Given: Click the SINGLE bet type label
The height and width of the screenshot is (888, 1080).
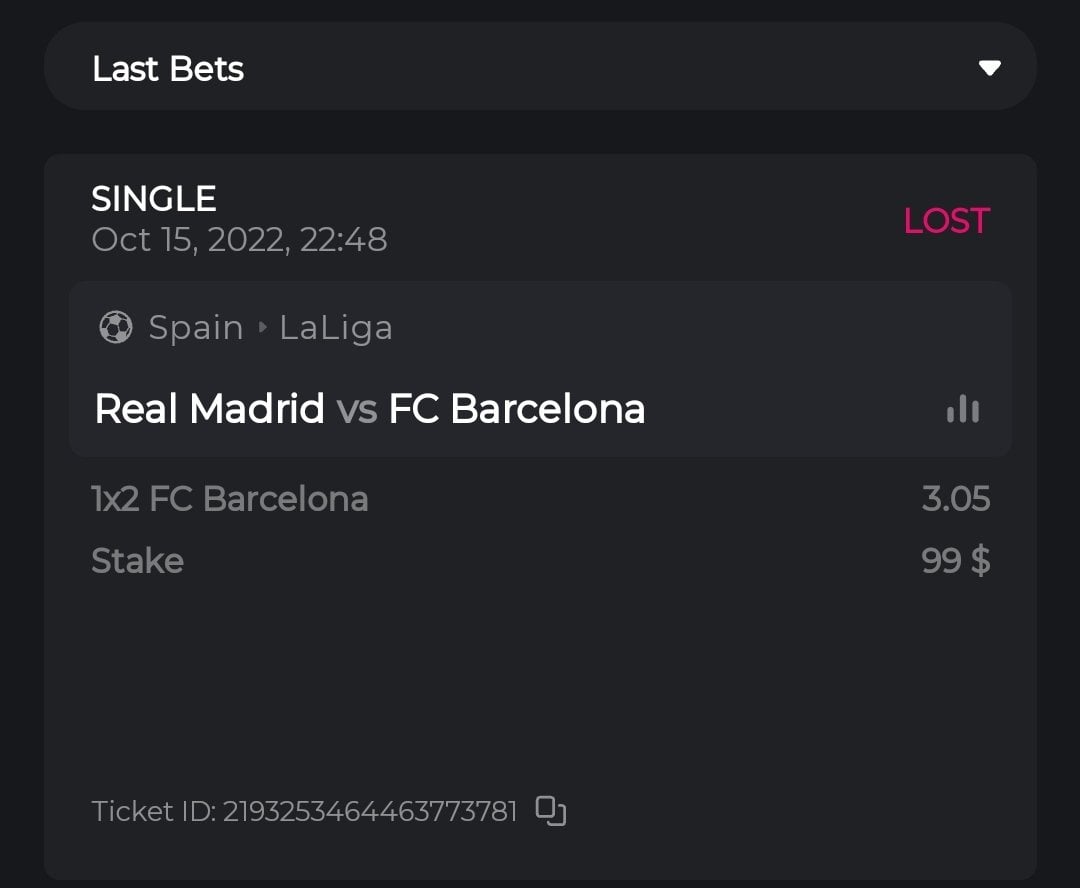Looking at the screenshot, I should pos(154,199).
